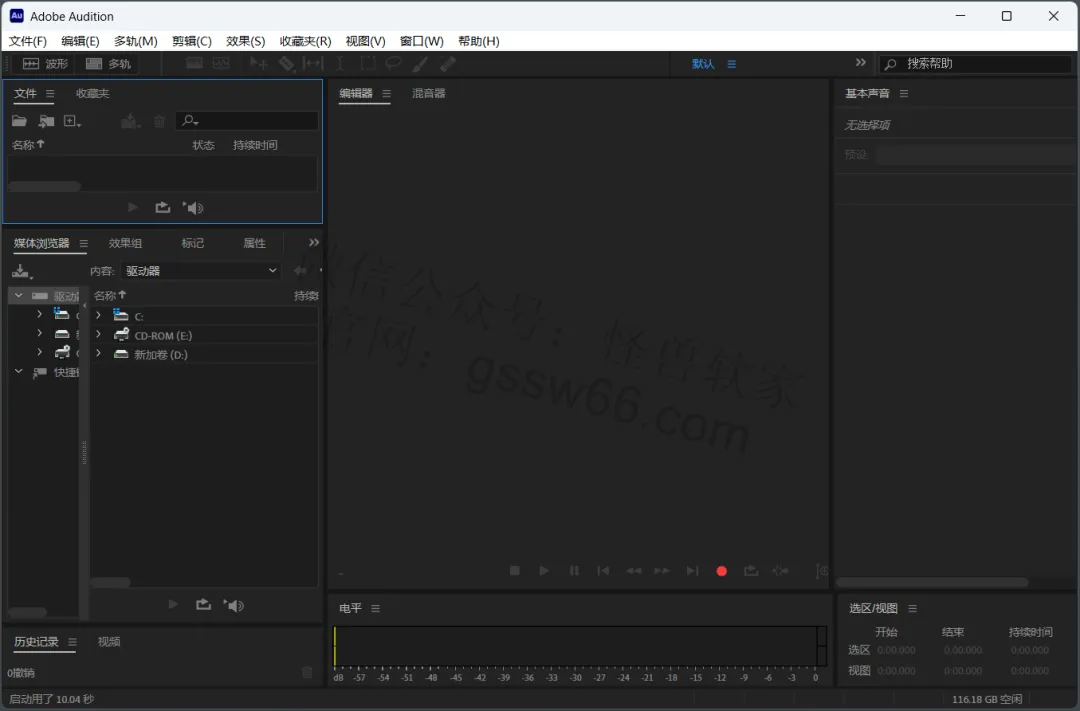
Task: Select the 默认 workspace button
Action: point(703,64)
